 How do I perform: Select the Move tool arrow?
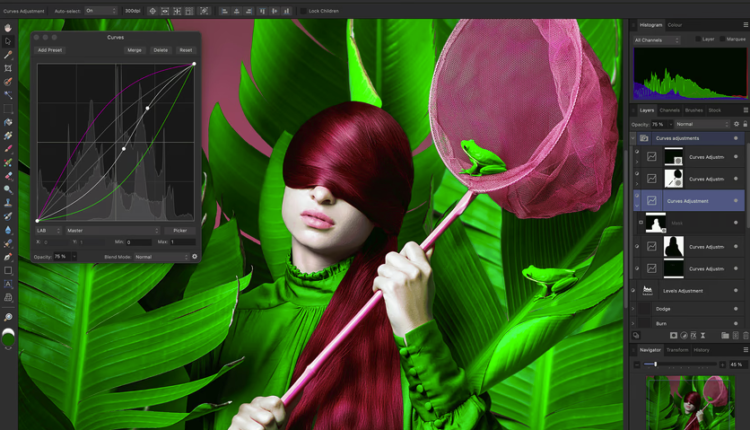pos(8,41)
